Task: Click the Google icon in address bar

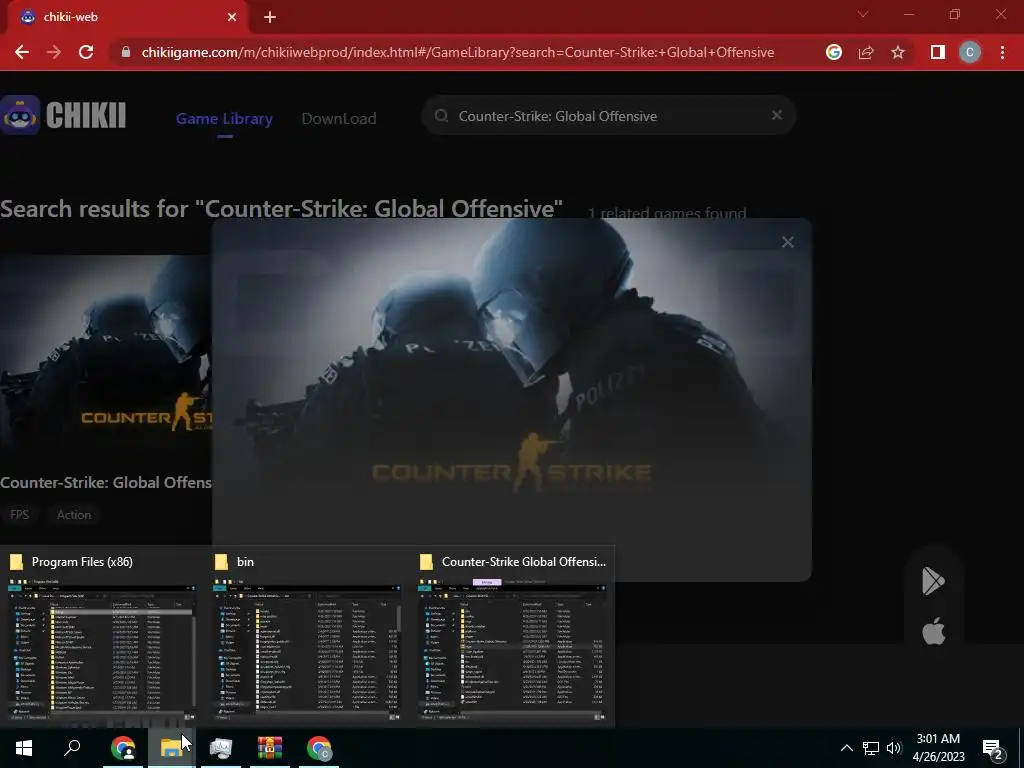Action: (834, 52)
